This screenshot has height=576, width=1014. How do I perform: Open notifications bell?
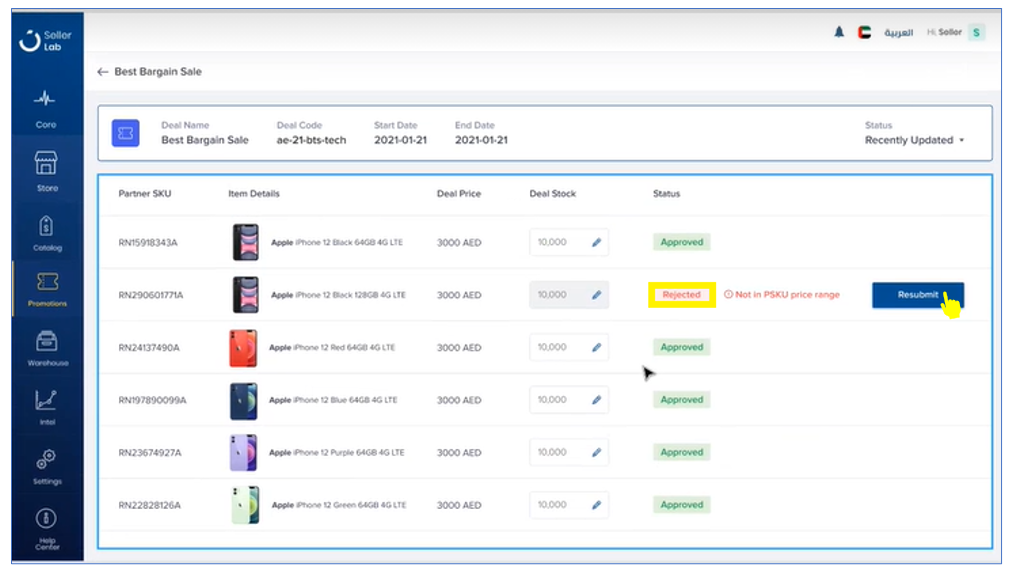[839, 32]
